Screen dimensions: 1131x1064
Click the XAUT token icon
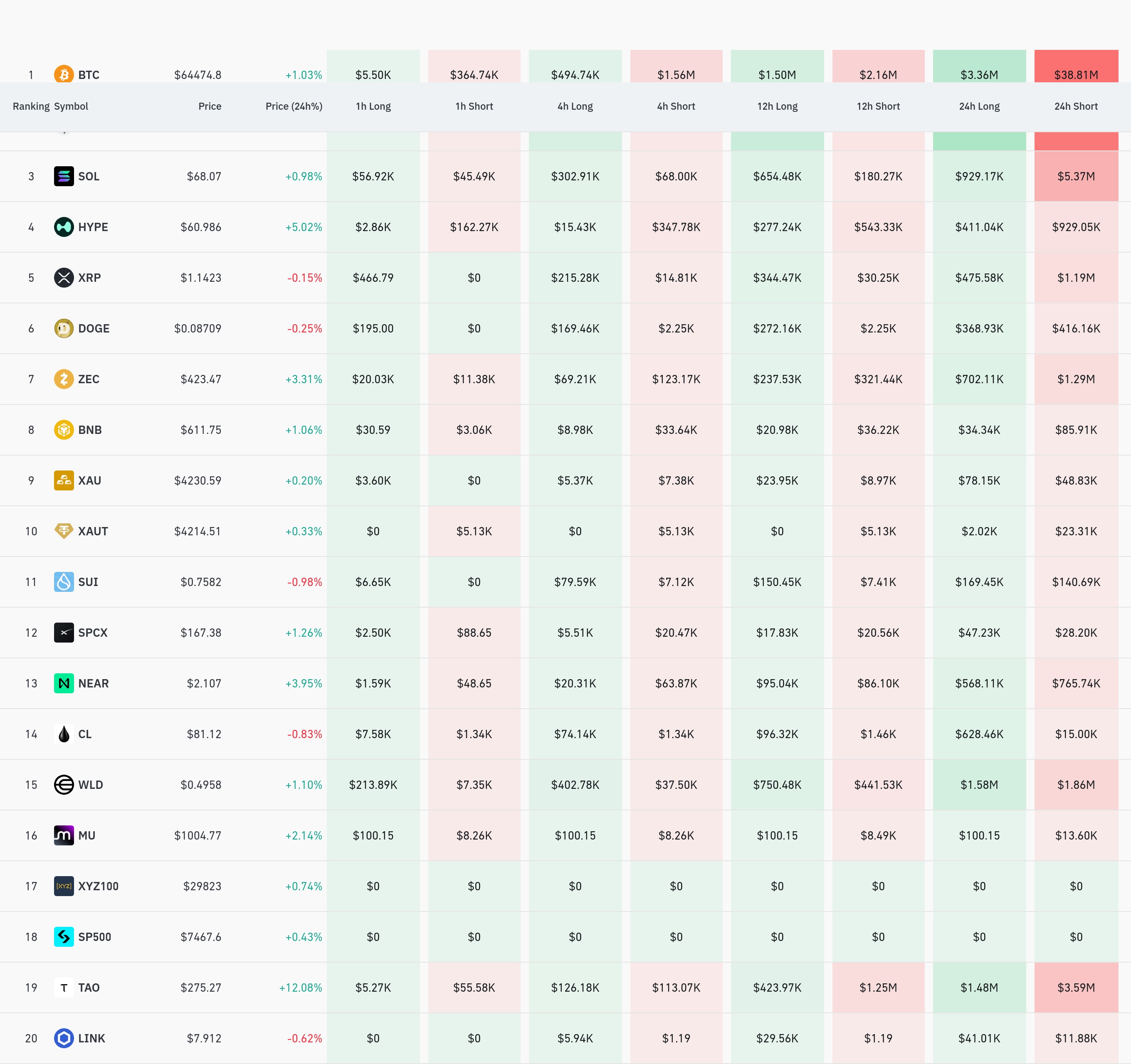point(64,531)
